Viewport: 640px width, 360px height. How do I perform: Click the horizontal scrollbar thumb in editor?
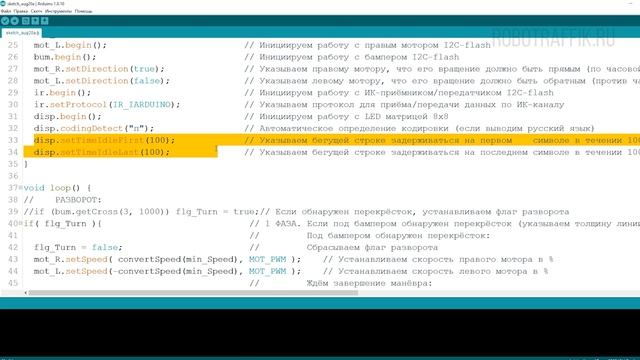(193, 293)
